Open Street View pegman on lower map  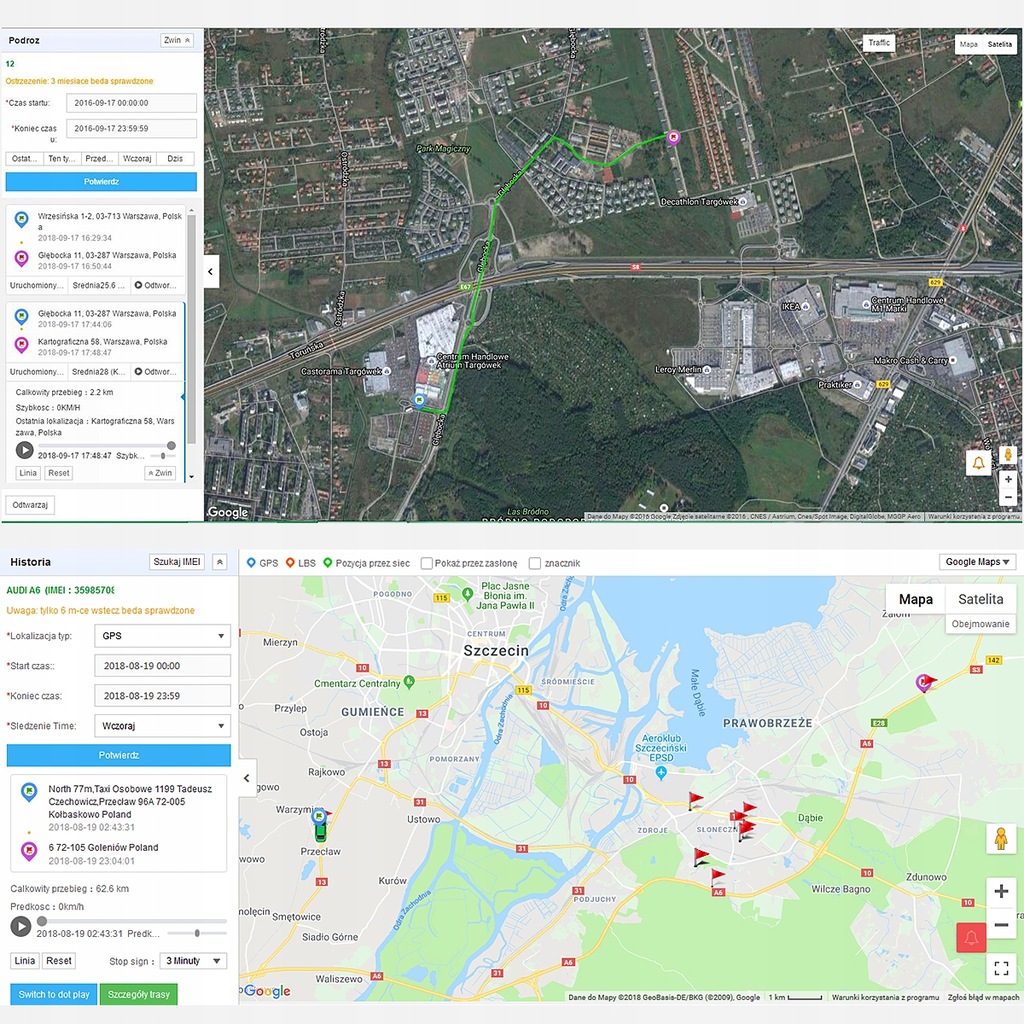click(x=1001, y=839)
